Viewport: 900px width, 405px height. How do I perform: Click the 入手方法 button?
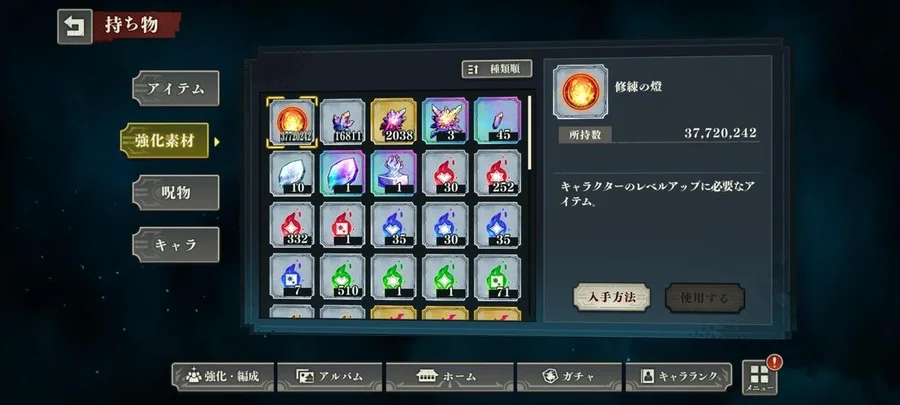click(x=611, y=298)
